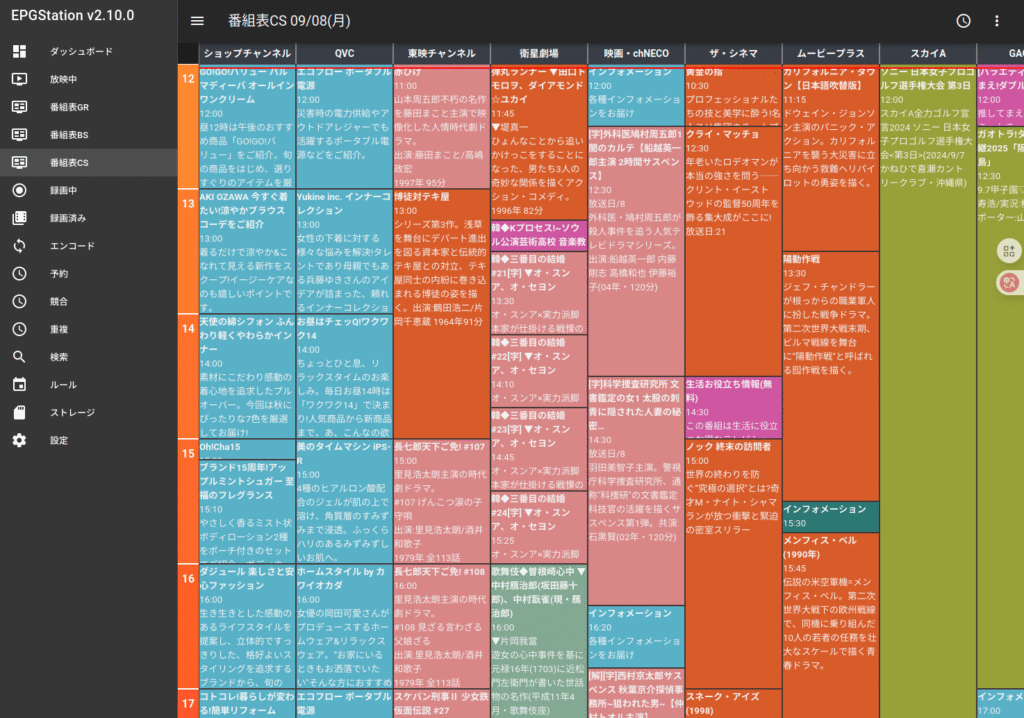The image size is (1024, 718).
Task: Click the 東映チャンネル channel header
Action: point(441,53)
